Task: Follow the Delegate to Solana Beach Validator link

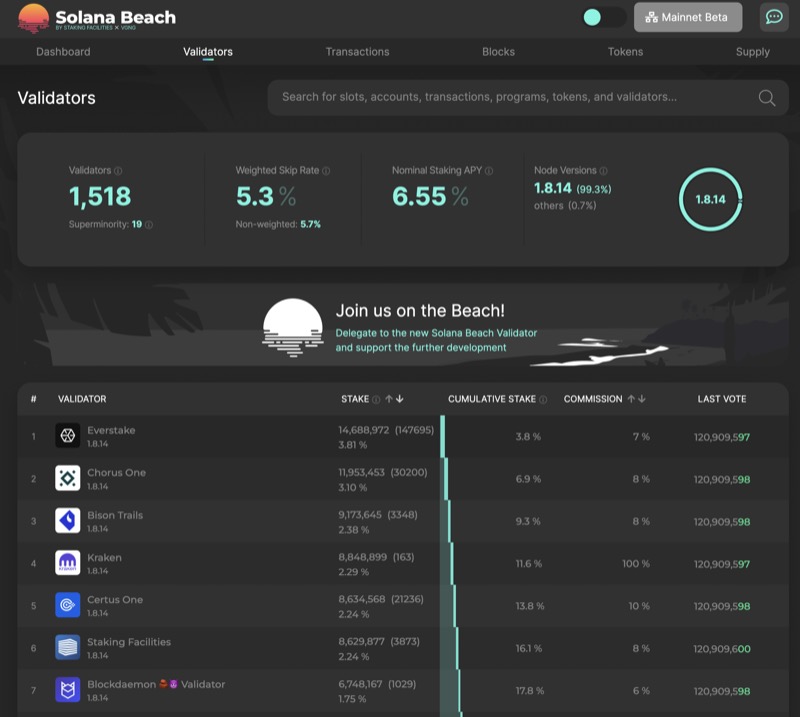Action: click(436, 340)
